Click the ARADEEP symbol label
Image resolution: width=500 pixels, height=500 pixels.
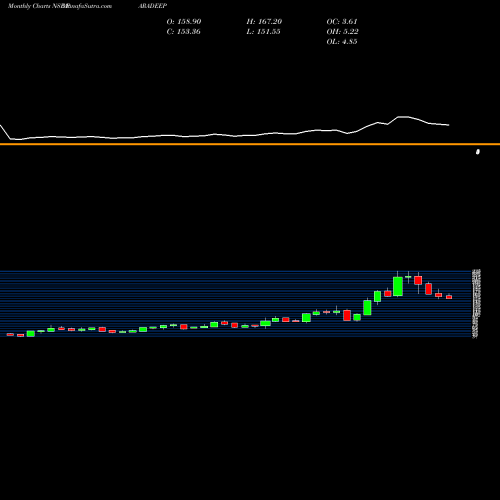click(152, 6)
